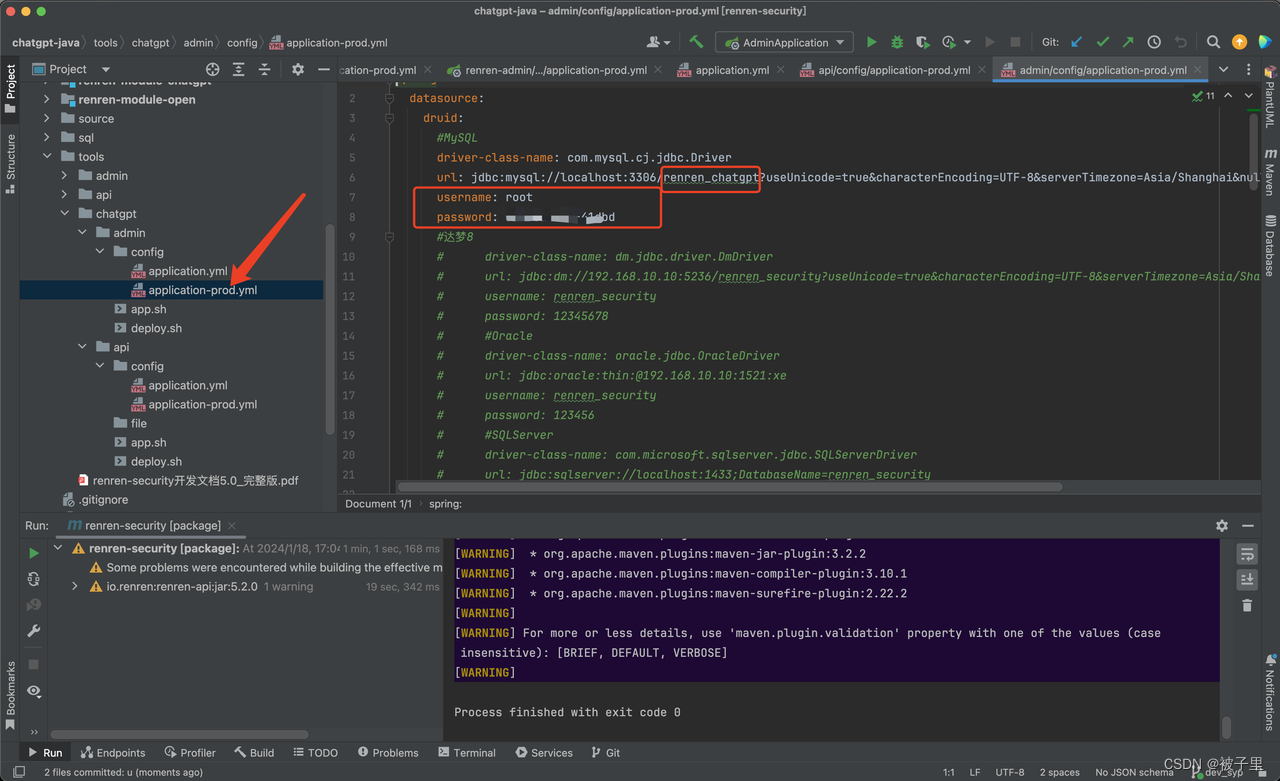This screenshot has width=1280, height=781.
Task: Click Select Opened File target icon
Action: click(212, 69)
